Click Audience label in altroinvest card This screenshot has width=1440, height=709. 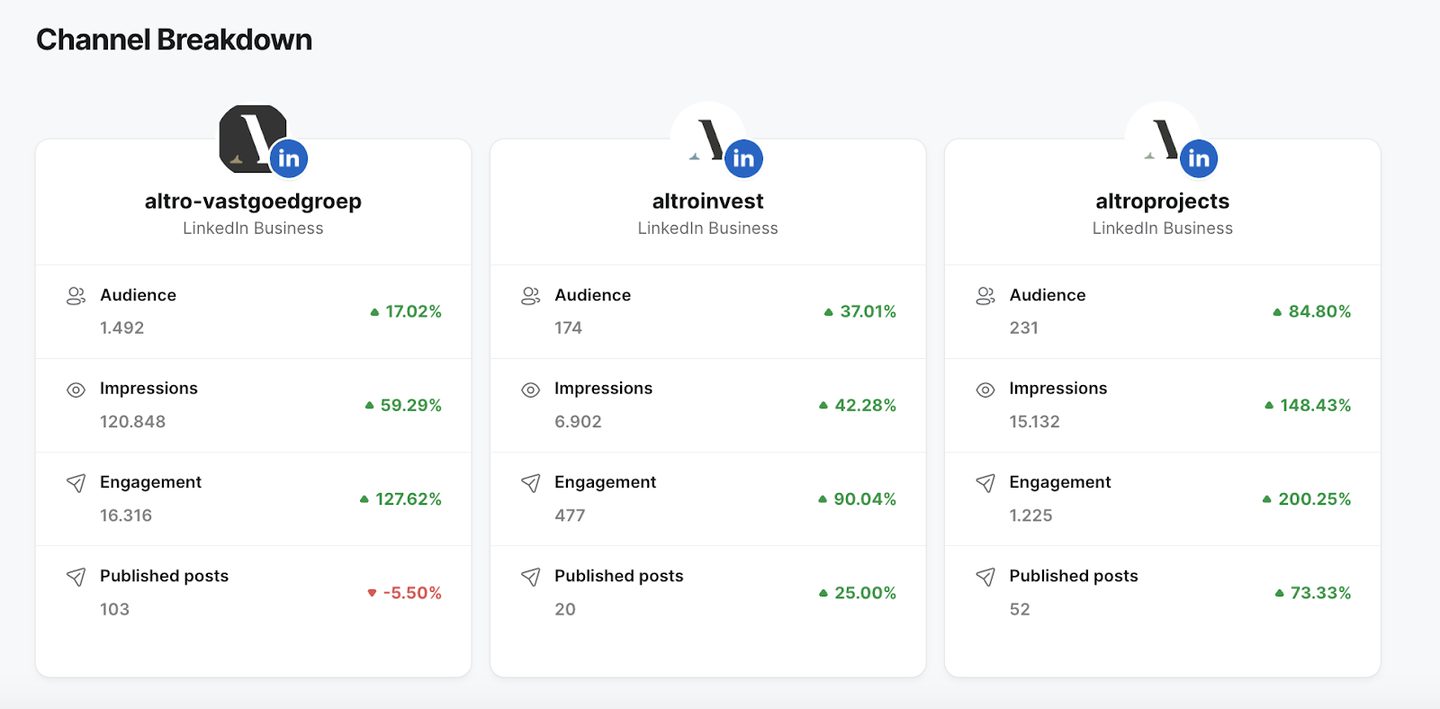593,295
